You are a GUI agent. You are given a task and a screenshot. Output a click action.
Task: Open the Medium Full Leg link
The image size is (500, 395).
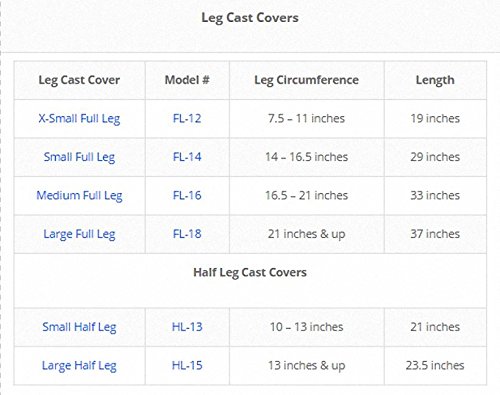[x=79, y=196]
